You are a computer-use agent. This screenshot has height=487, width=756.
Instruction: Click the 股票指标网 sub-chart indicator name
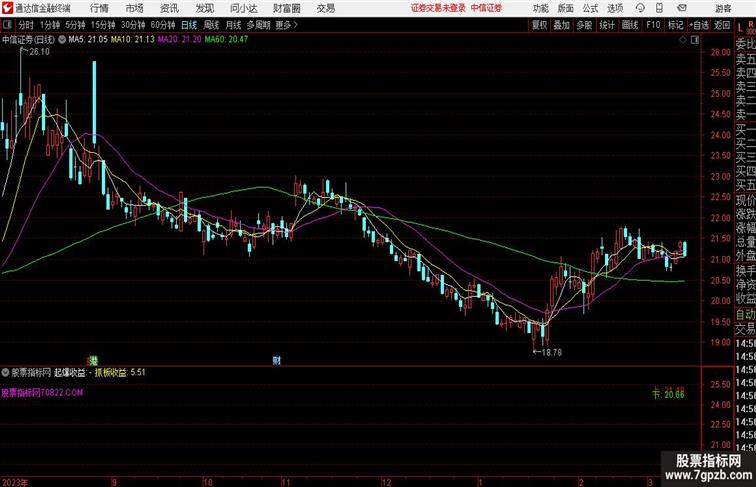[x=31, y=372]
